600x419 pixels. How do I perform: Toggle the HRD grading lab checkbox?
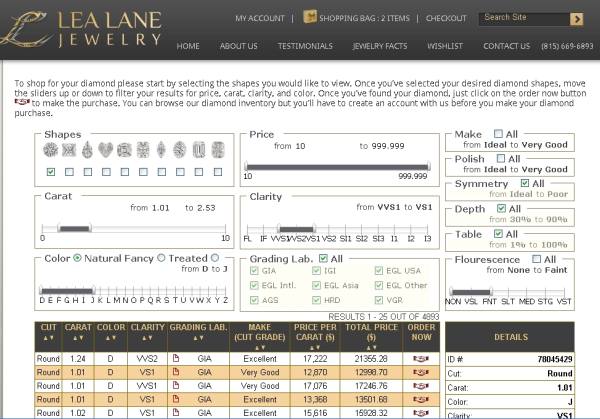[316, 300]
